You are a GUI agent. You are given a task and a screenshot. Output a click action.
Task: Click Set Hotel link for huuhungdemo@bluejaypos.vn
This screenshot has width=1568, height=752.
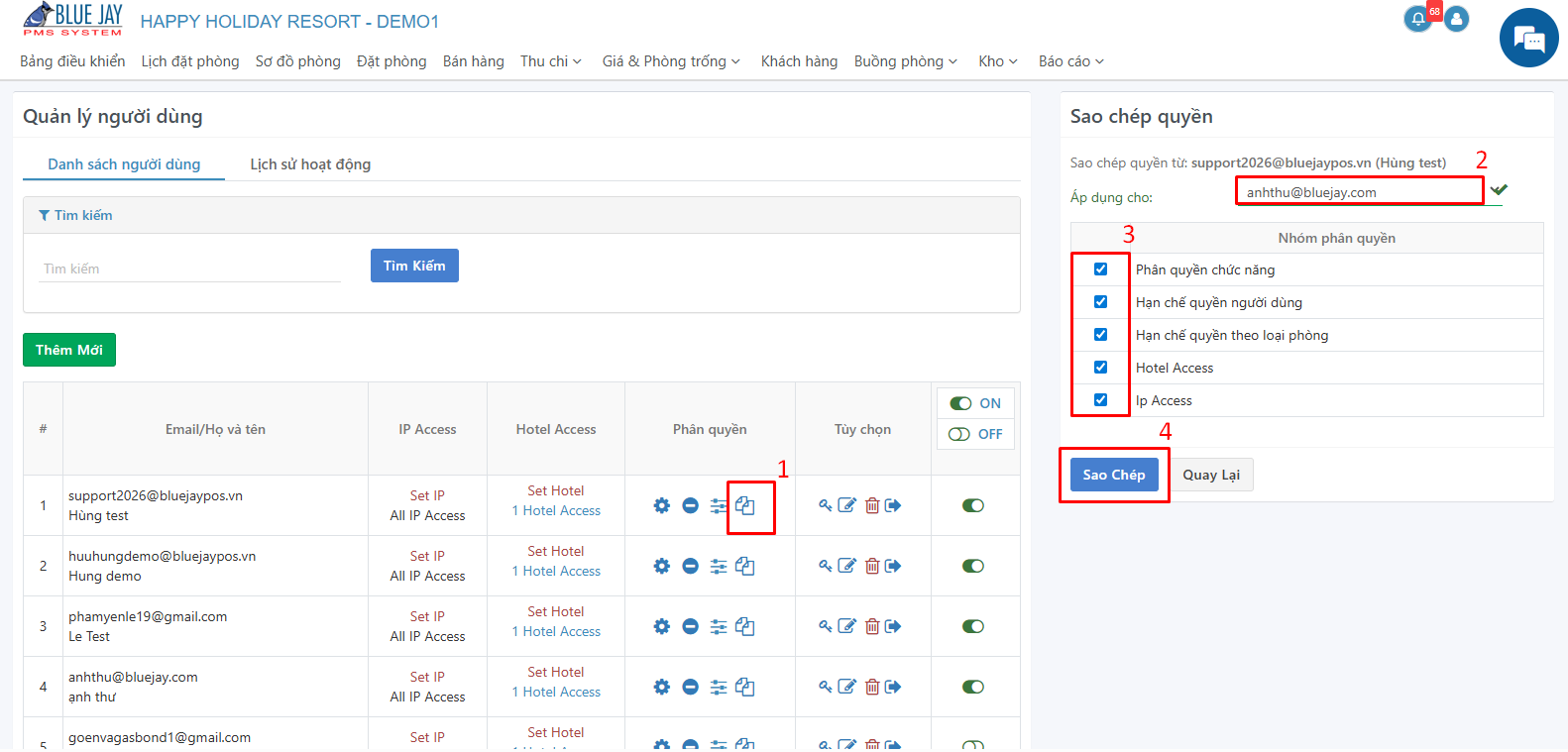click(x=556, y=551)
